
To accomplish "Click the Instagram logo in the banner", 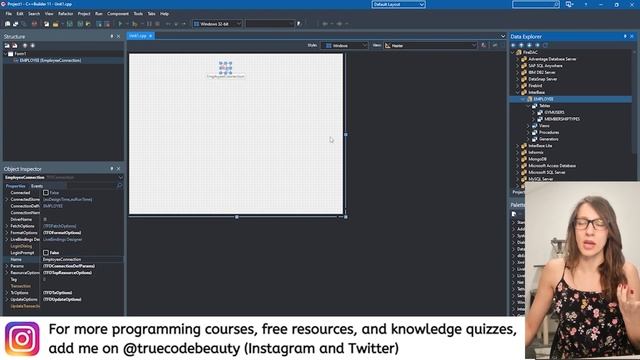I will point(22,339).
